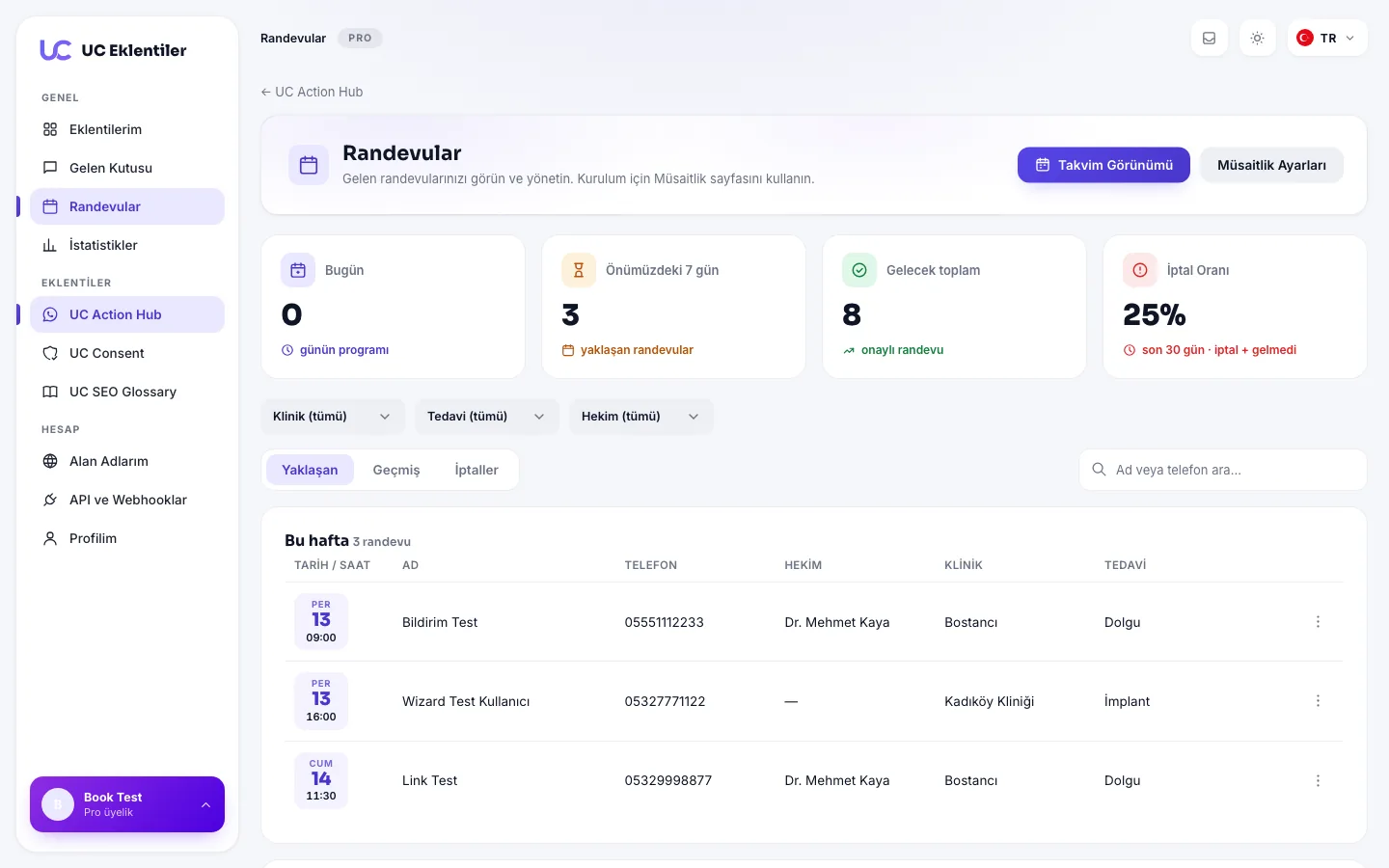Image resolution: width=1389 pixels, height=868 pixels.
Task: Click phone number 05329998877
Action: pos(668,780)
